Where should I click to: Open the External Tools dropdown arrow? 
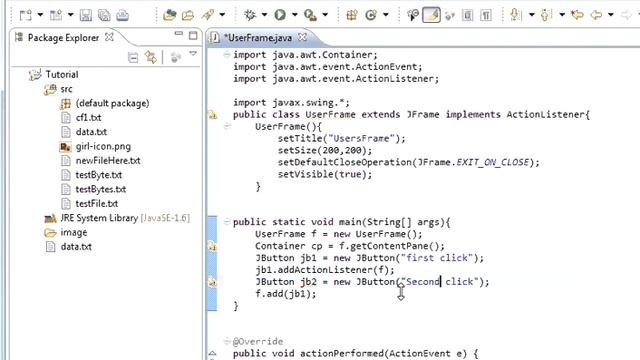pyautogui.click(x=325, y=15)
